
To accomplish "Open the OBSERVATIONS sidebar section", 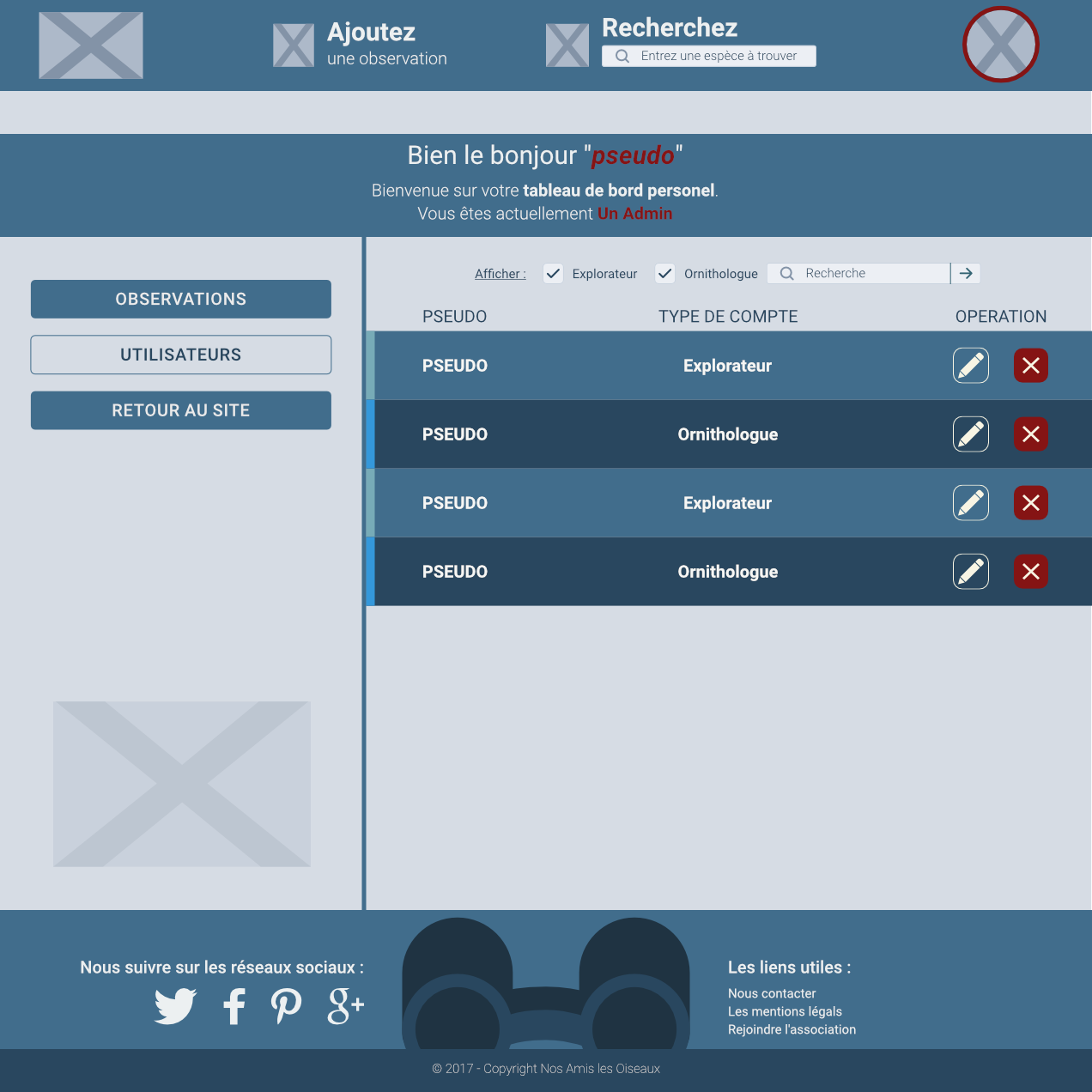I will (x=181, y=299).
